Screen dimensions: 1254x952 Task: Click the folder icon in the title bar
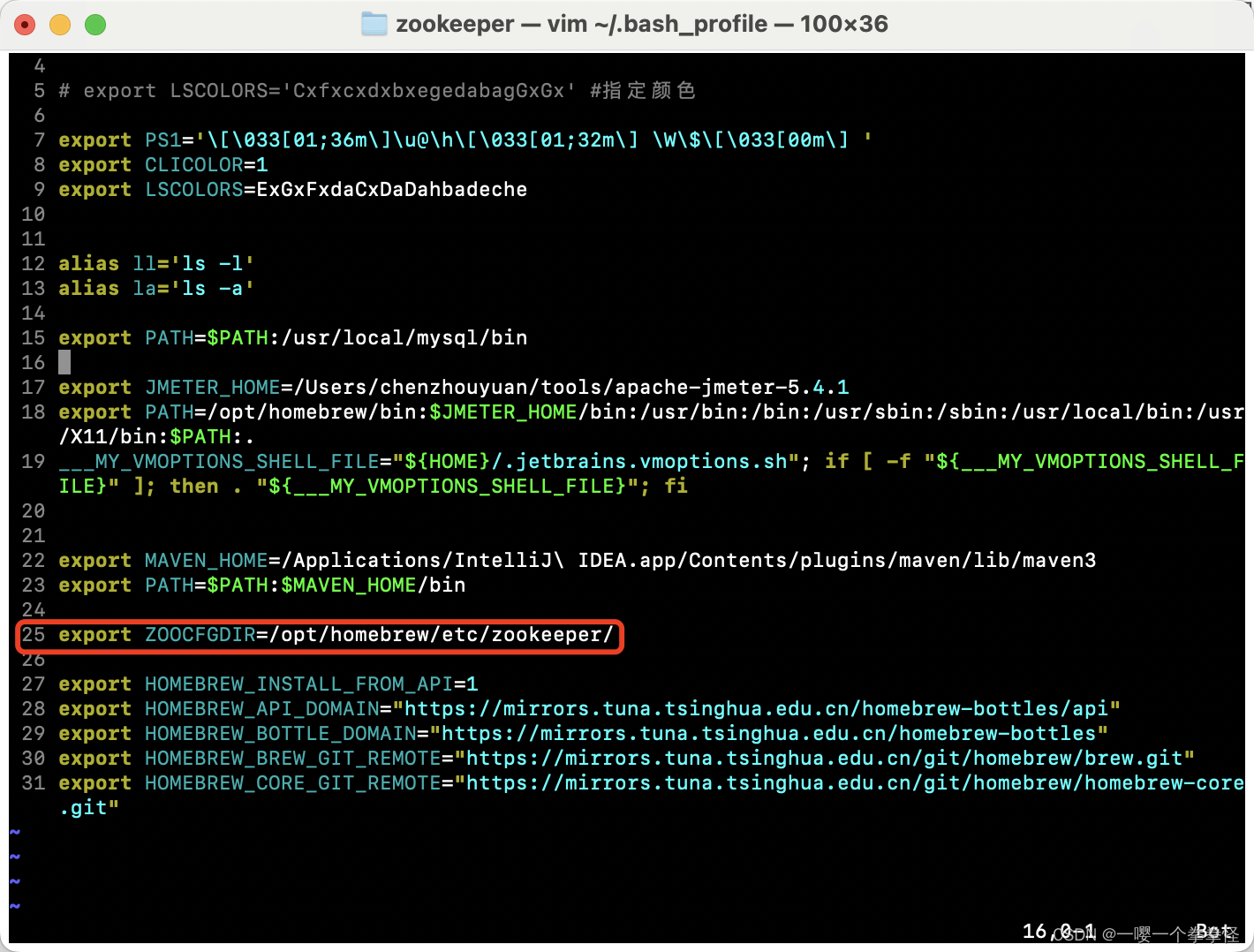[x=374, y=24]
